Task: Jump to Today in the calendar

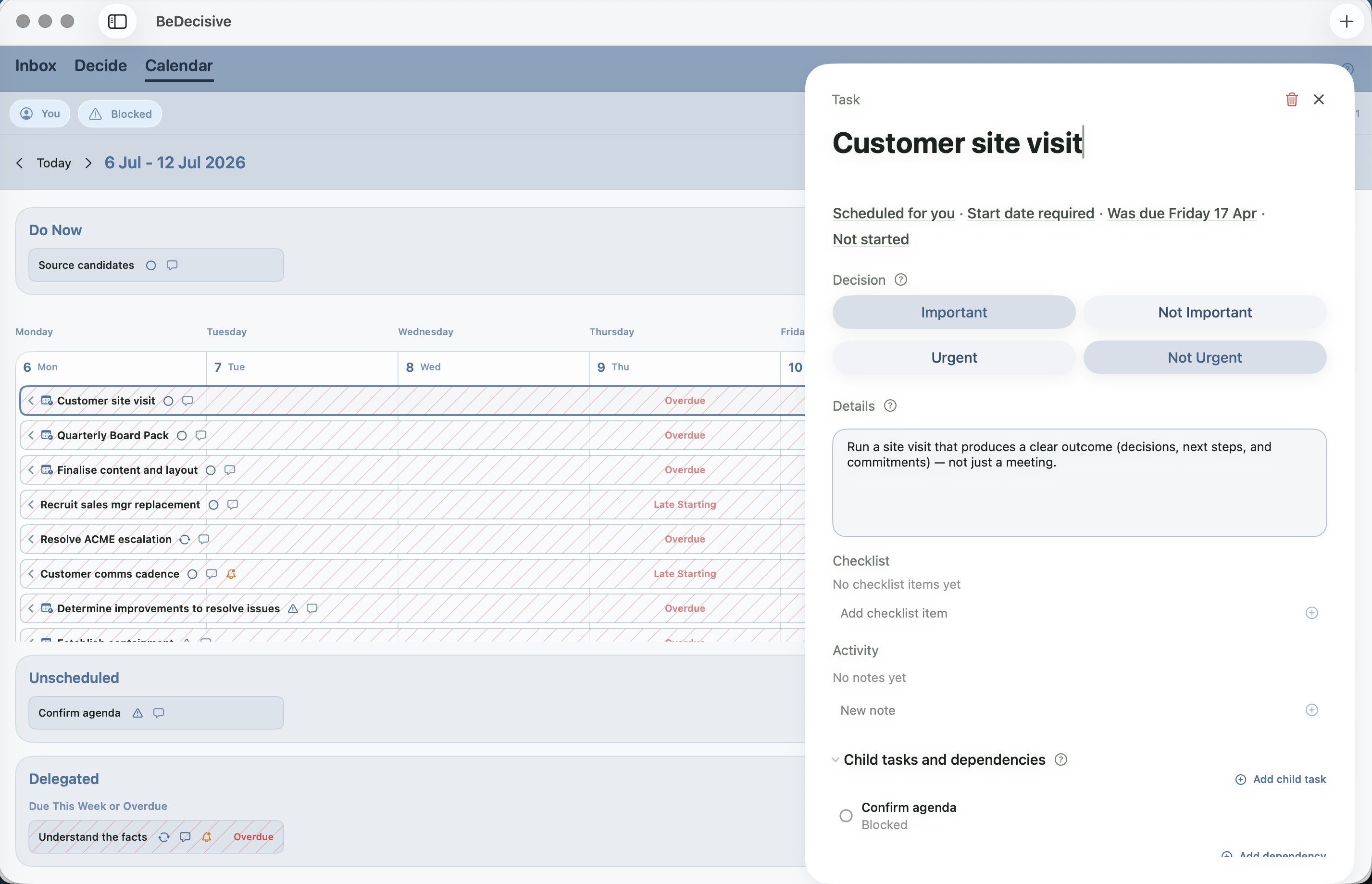Action: tap(54, 163)
